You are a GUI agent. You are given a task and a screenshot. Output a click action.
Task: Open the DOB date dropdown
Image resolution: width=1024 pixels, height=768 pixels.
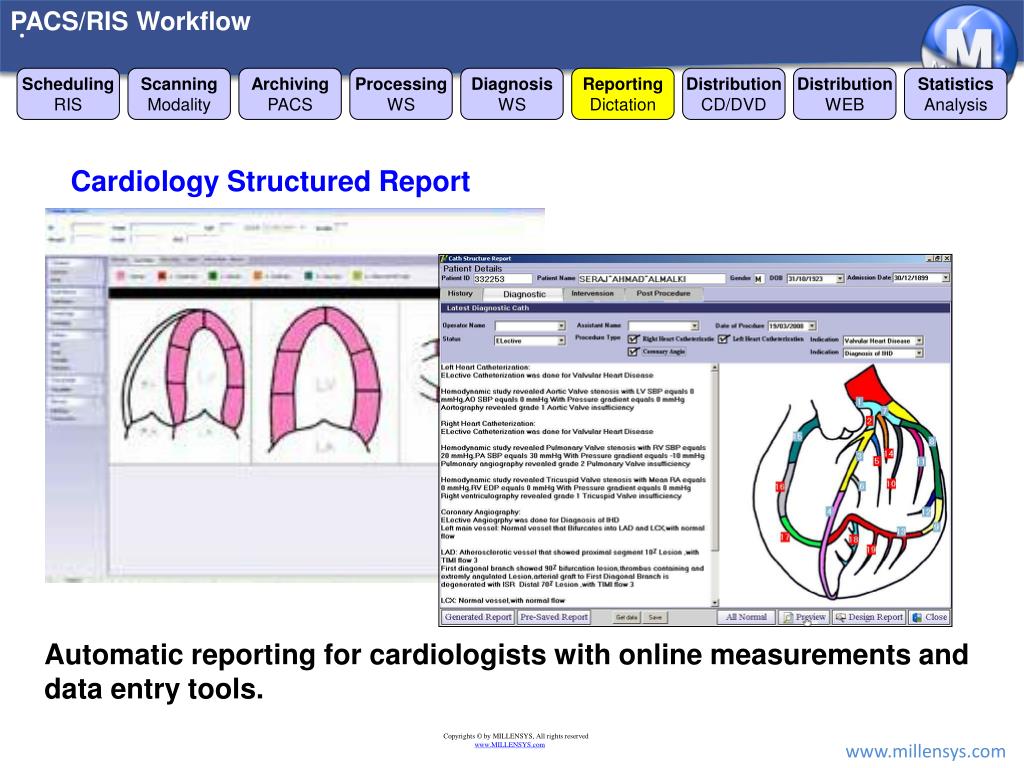[x=840, y=279]
